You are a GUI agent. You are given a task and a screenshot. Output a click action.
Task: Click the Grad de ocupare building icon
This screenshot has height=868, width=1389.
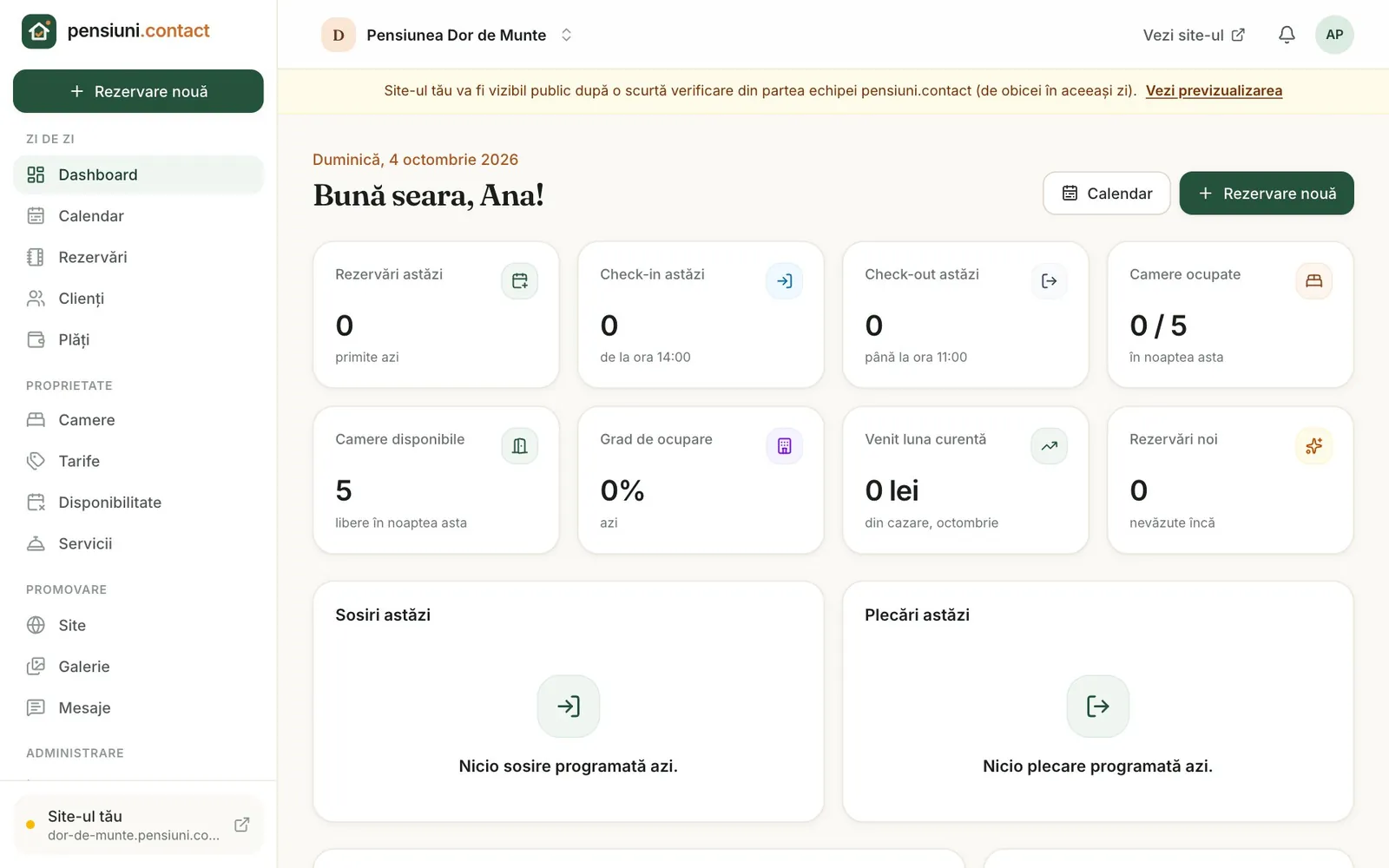pos(784,446)
